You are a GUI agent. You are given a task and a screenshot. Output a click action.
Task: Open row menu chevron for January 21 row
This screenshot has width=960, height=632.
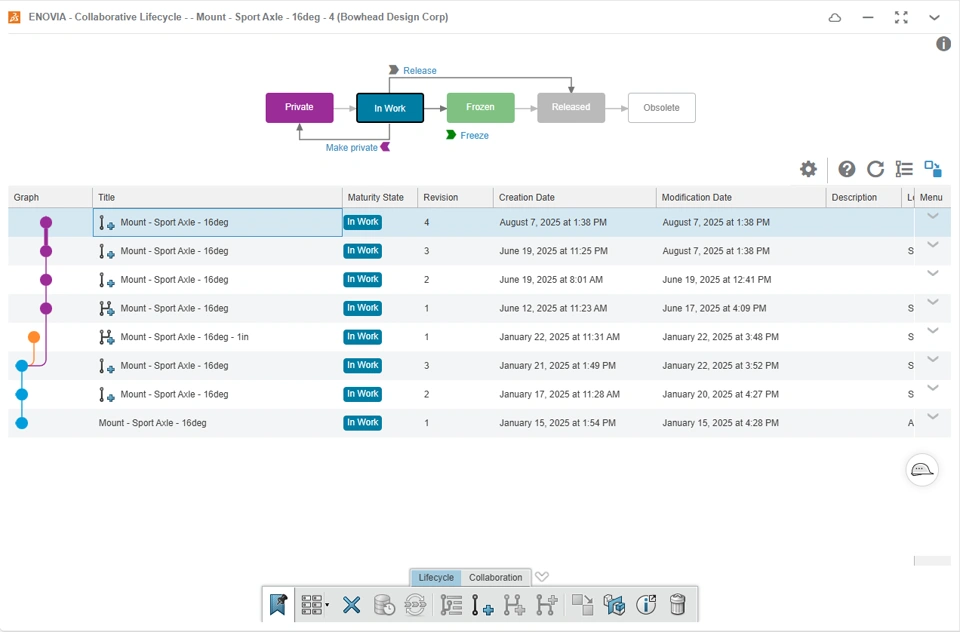click(x=932, y=359)
